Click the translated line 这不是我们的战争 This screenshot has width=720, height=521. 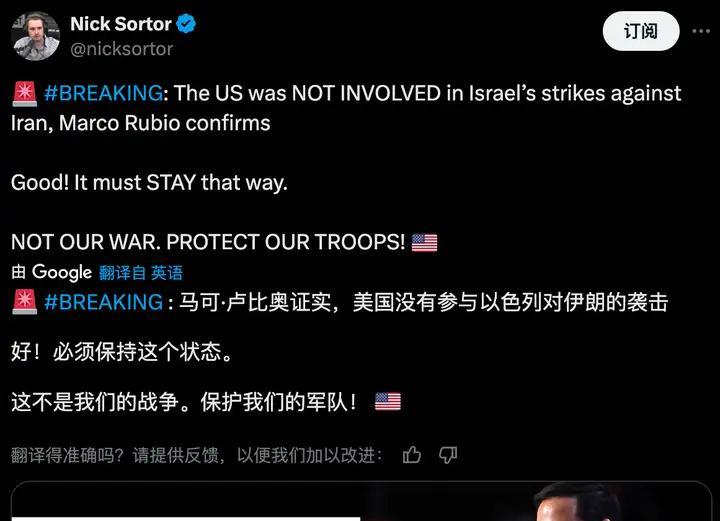click(95, 402)
